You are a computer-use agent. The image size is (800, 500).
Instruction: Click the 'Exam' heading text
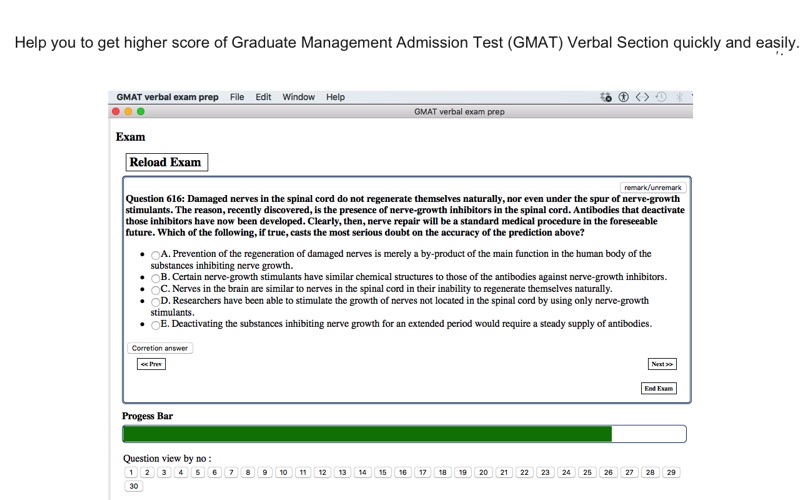tap(130, 137)
